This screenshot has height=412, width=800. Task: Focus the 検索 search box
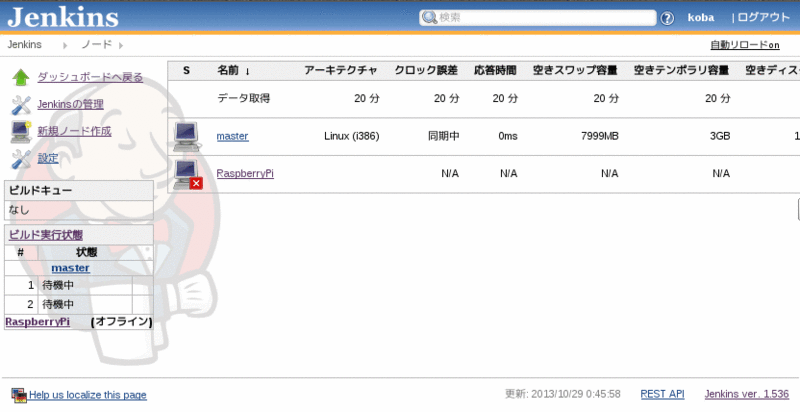tap(538, 17)
